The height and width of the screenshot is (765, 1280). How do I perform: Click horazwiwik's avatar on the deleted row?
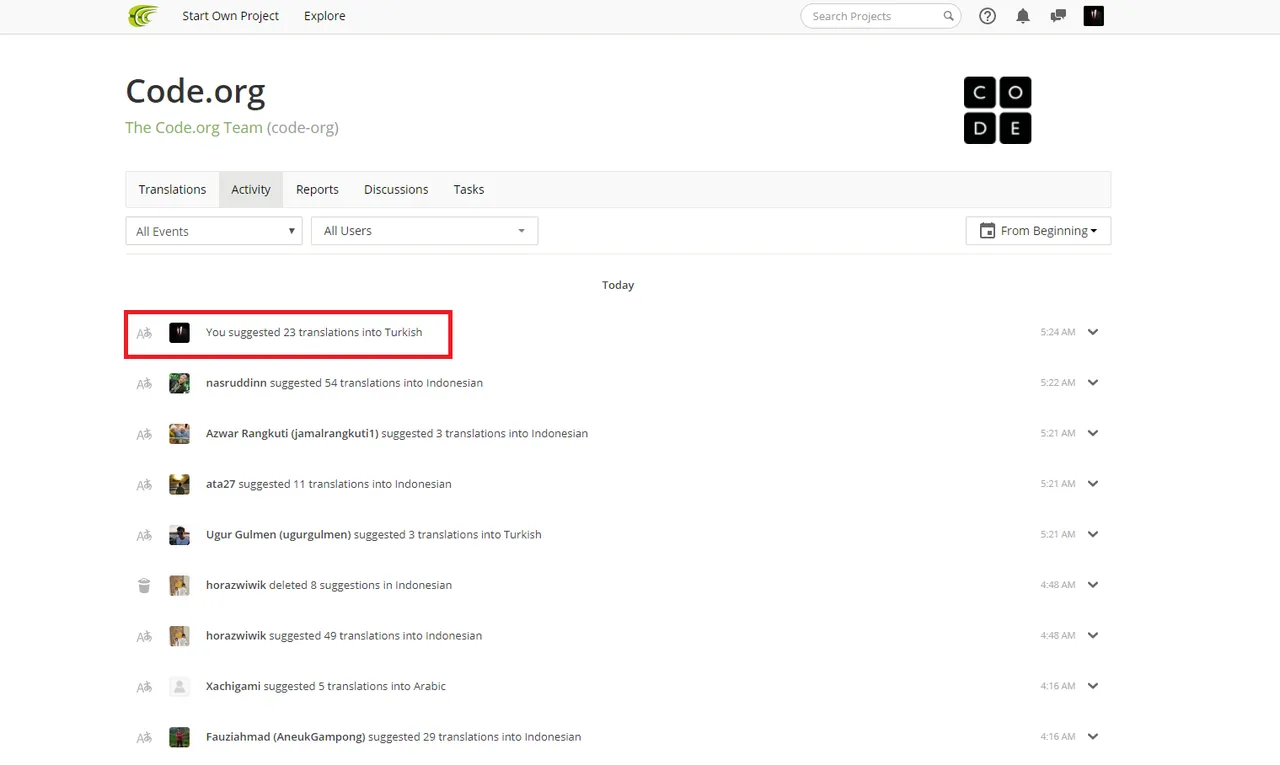click(x=179, y=585)
